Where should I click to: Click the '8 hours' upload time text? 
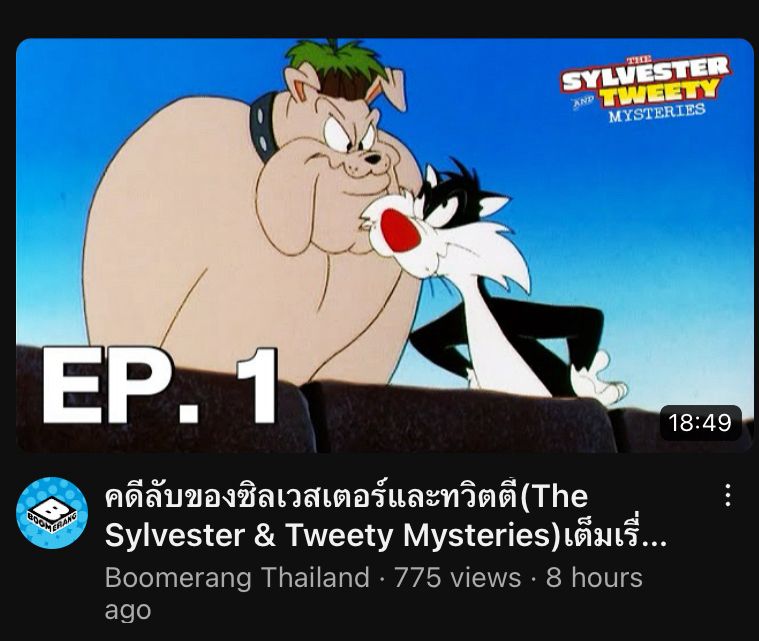click(x=594, y=578)
